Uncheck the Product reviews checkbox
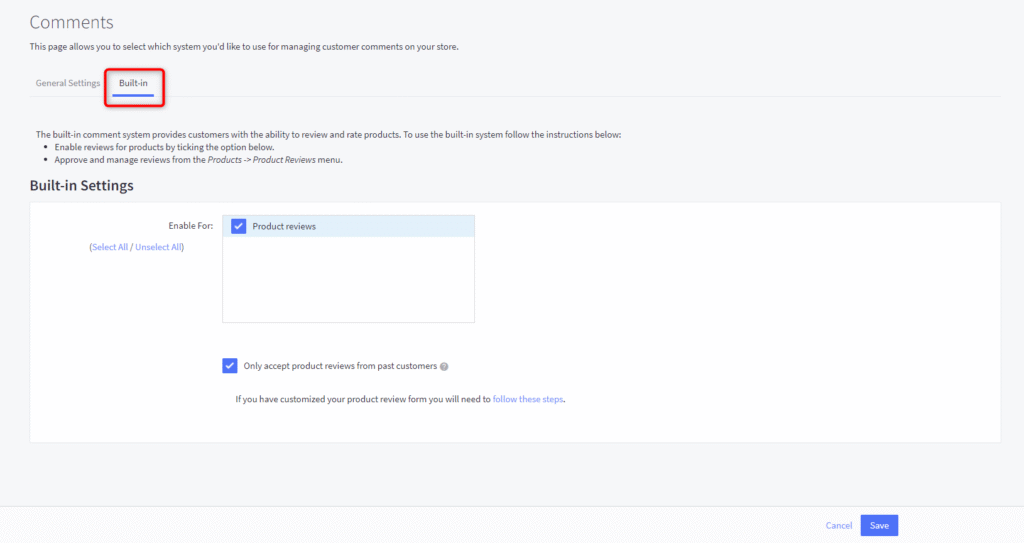Image resolution: width=1024 pixels, height=543 pixels. [238, 226]
